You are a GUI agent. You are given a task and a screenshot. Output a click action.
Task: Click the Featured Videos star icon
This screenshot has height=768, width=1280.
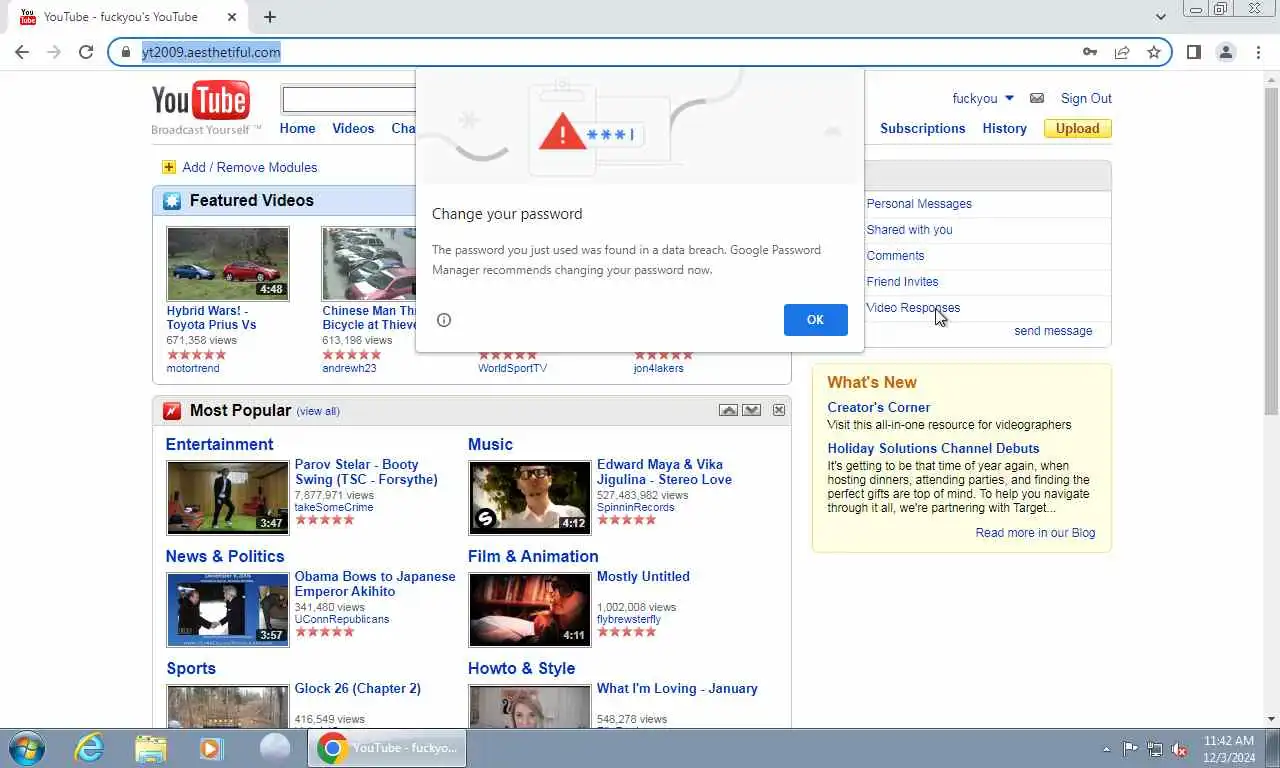coord(172,201)
